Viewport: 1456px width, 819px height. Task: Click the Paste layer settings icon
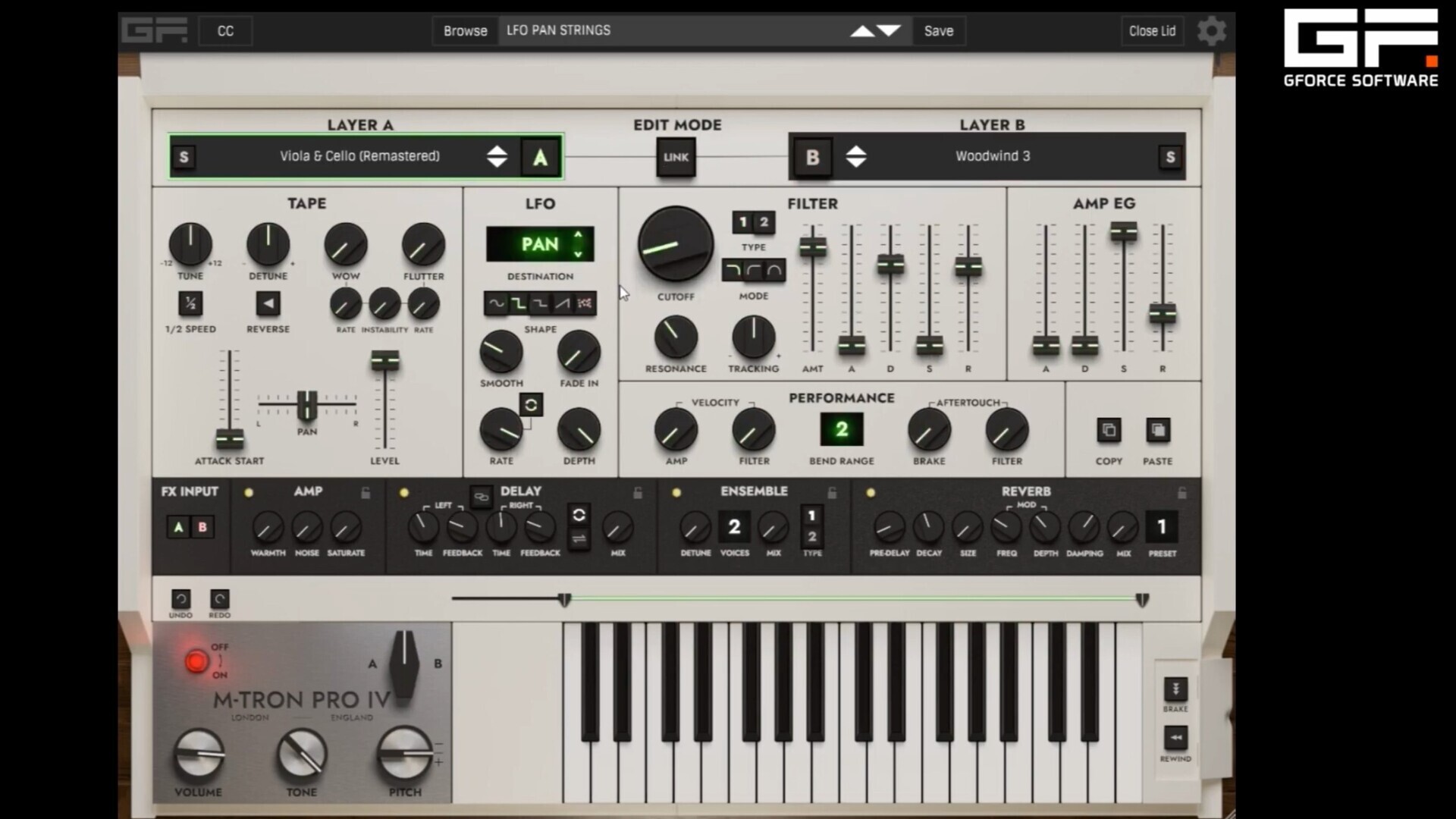pyautogui.click(x=1157, y=431)
